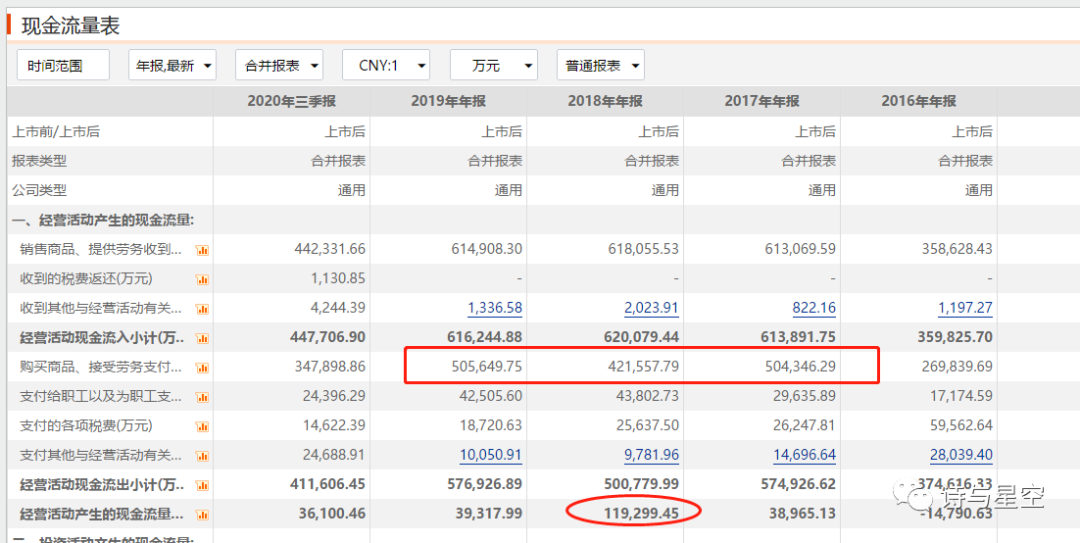The height and width of the screenshot is (543, 1080).
Task: Click the 时间范围 button
Action: 63,66
